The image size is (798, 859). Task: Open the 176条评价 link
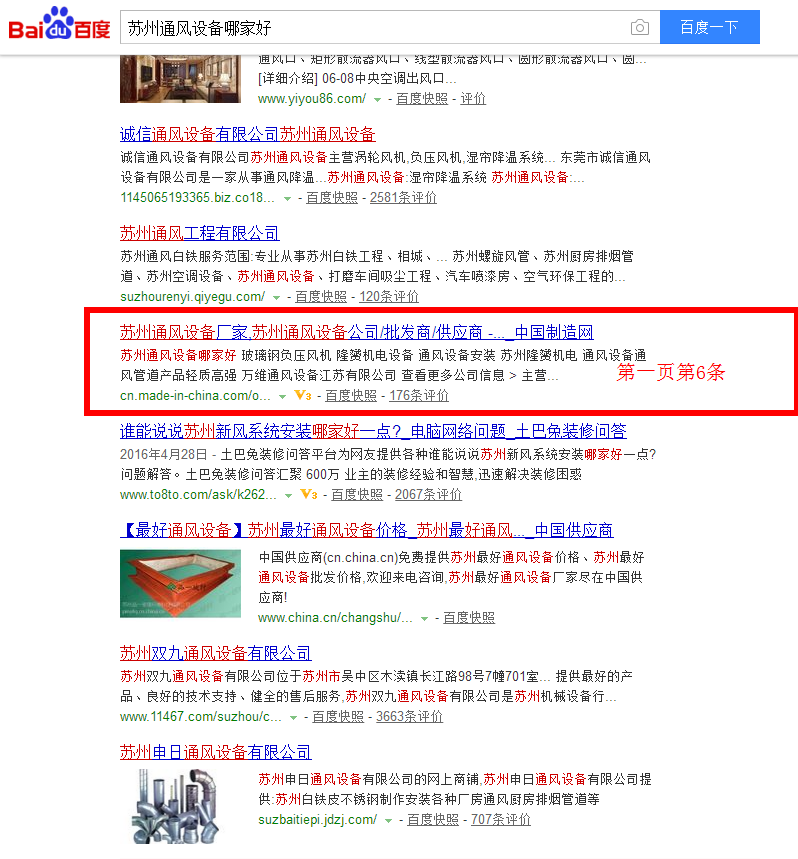(419, 396)
